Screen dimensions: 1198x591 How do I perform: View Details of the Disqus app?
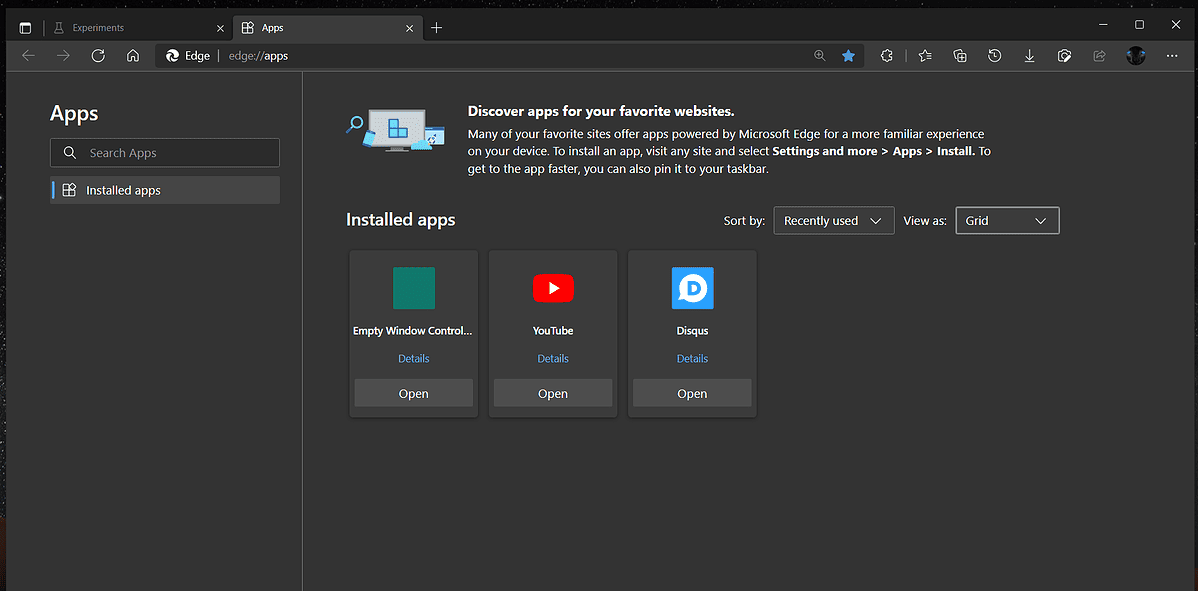pyautogui.click(x=692, y=358)
